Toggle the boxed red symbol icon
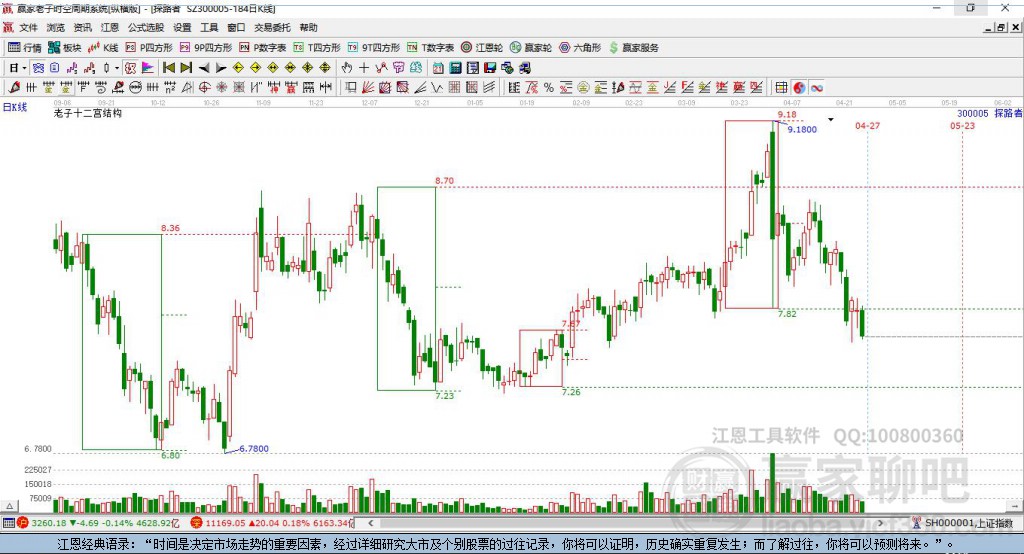This screenshot has width=1024, height=554. click(130, 68)
